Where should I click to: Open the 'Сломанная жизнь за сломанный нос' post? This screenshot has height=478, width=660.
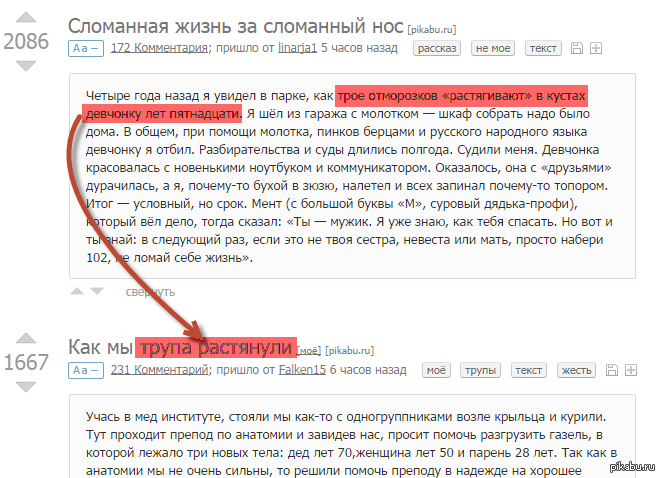pos(236,24)
